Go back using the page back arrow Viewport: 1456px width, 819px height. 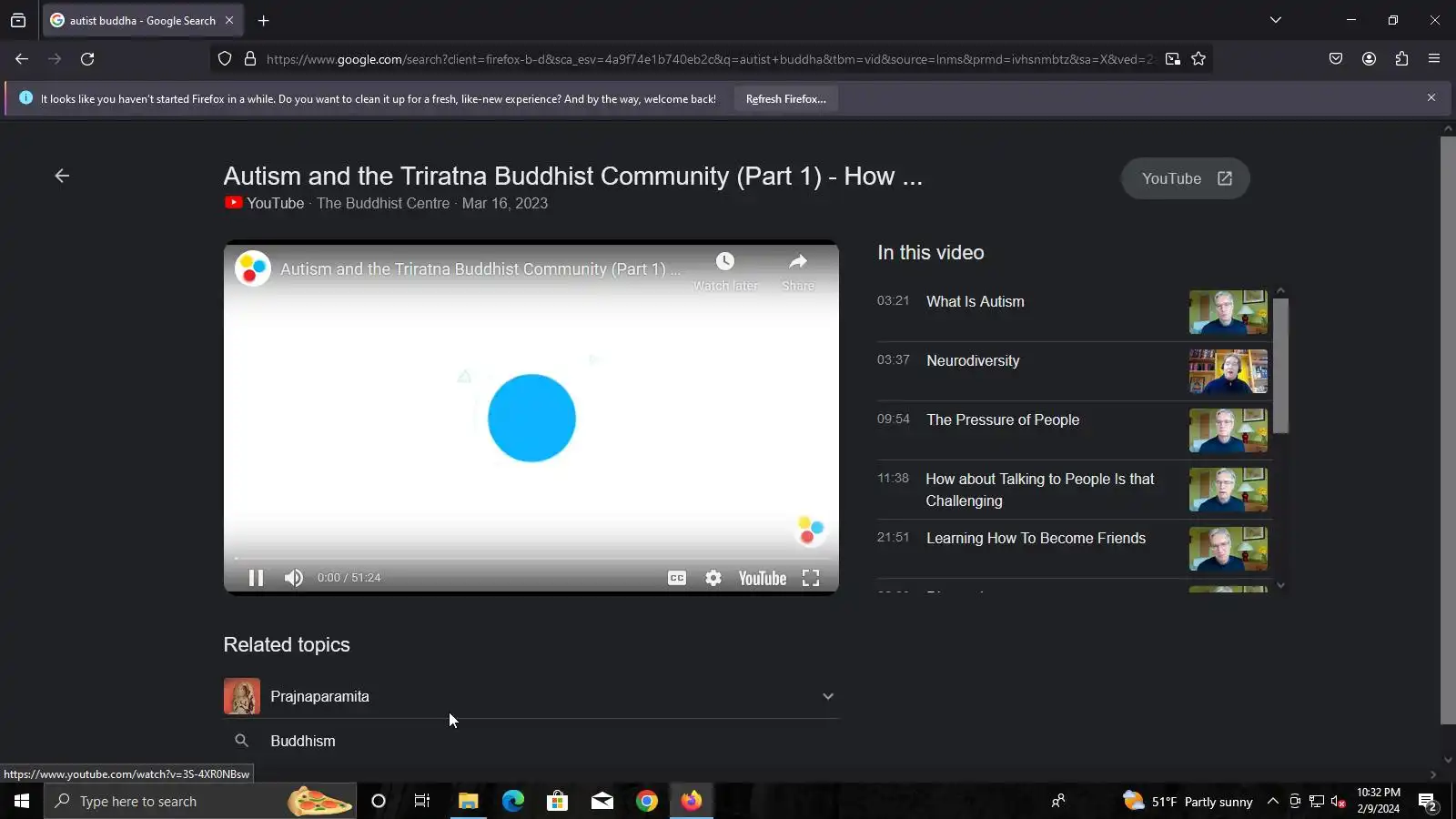pyautogui.click(x=62, y=176)
